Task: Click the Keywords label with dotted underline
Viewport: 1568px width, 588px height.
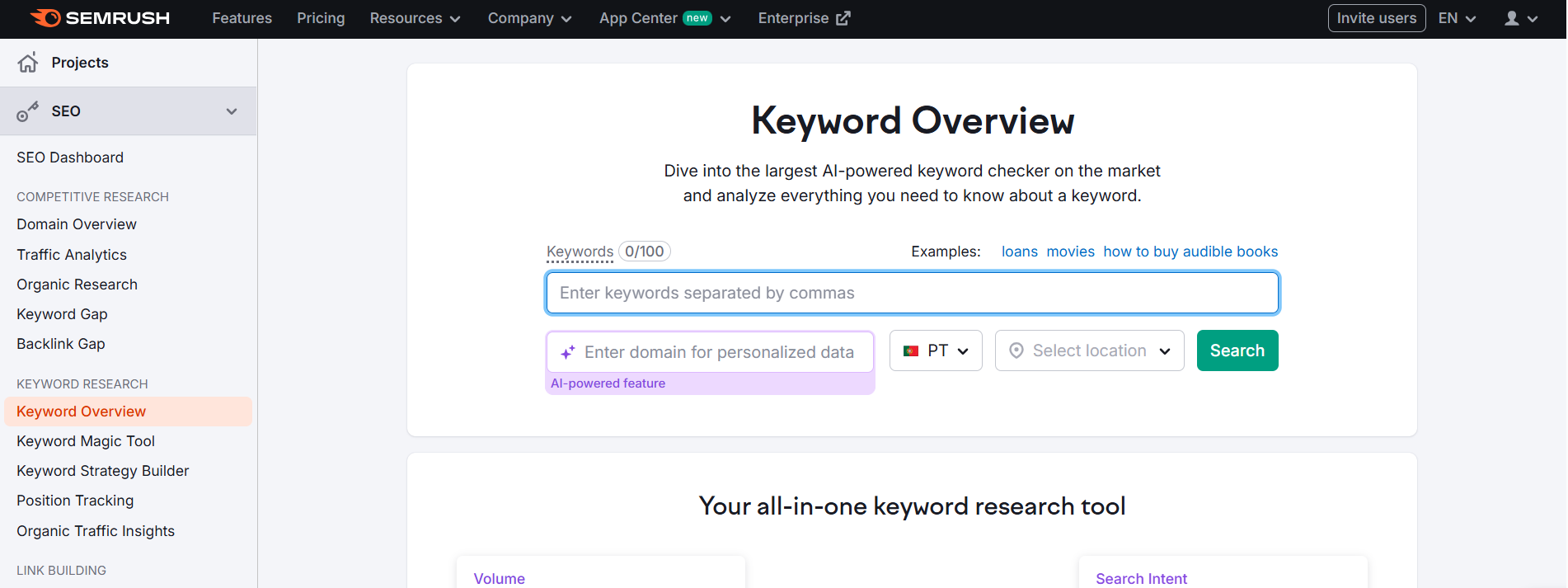Action: 580,252
